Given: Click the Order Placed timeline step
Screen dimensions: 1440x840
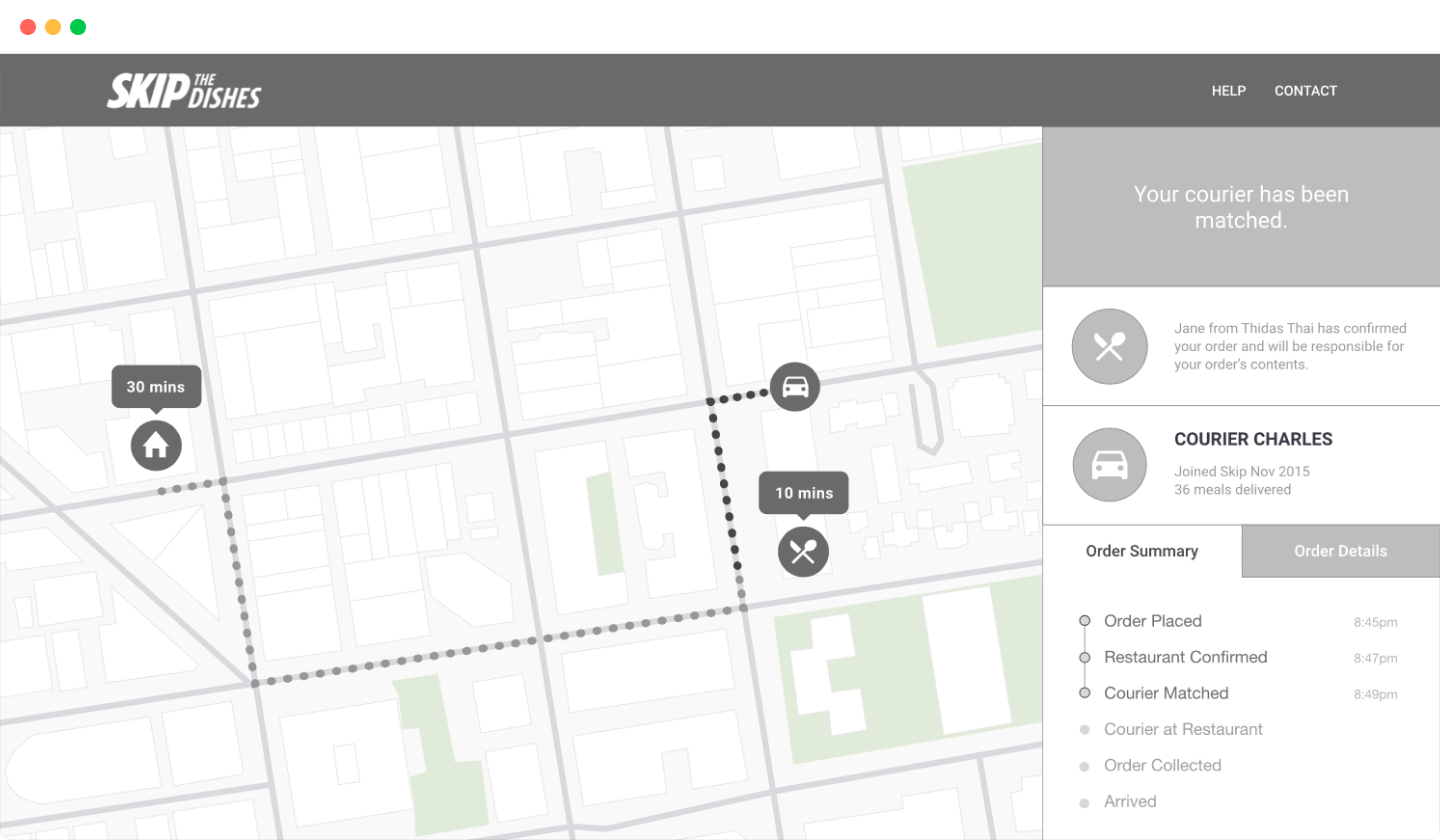Looking at the screenshot, I should [1152, 621].
